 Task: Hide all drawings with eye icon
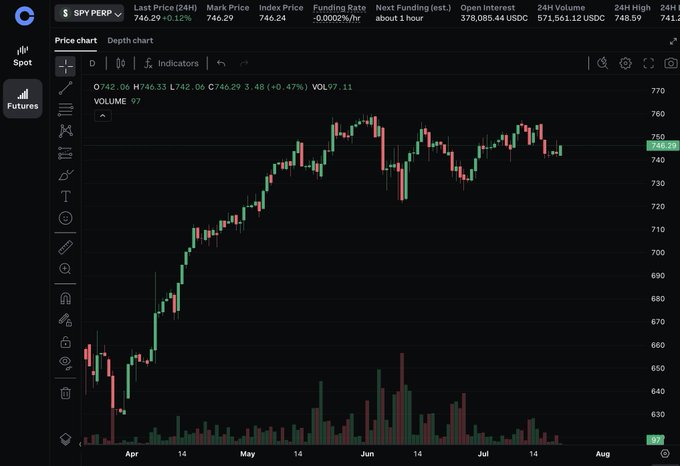(65, 363)
